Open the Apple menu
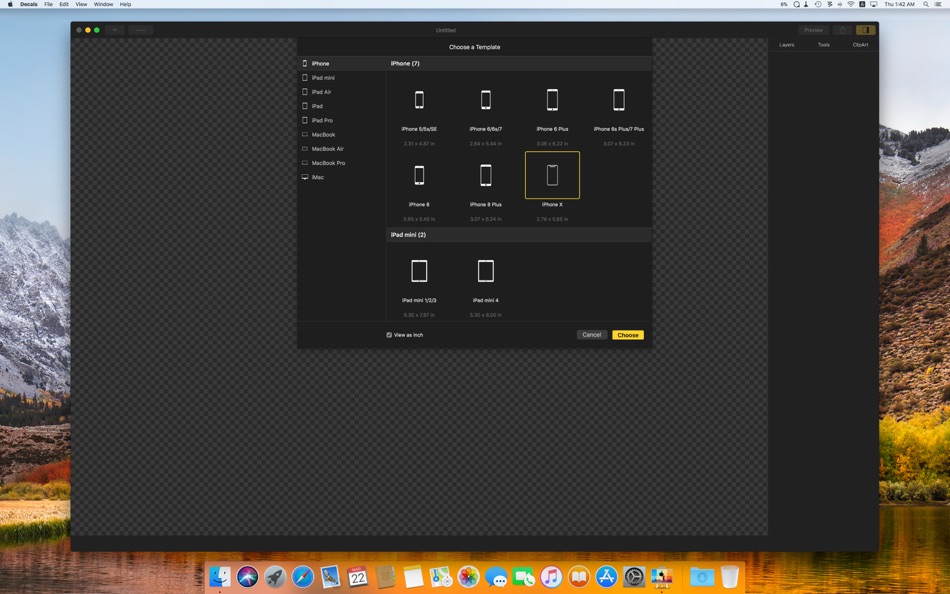Image resolution: width=950 pixels, height=594 pixels. point(10,4)
